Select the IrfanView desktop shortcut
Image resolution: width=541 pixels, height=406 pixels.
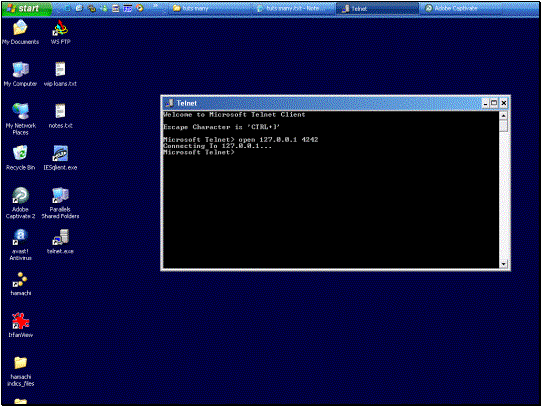pyautogui.click(x=21, y=325)
